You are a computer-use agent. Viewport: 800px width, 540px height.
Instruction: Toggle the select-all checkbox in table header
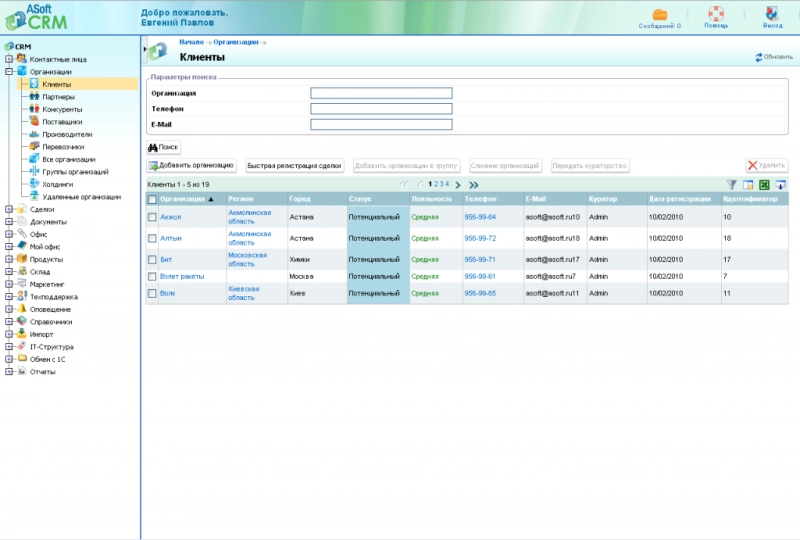point(152,200)
